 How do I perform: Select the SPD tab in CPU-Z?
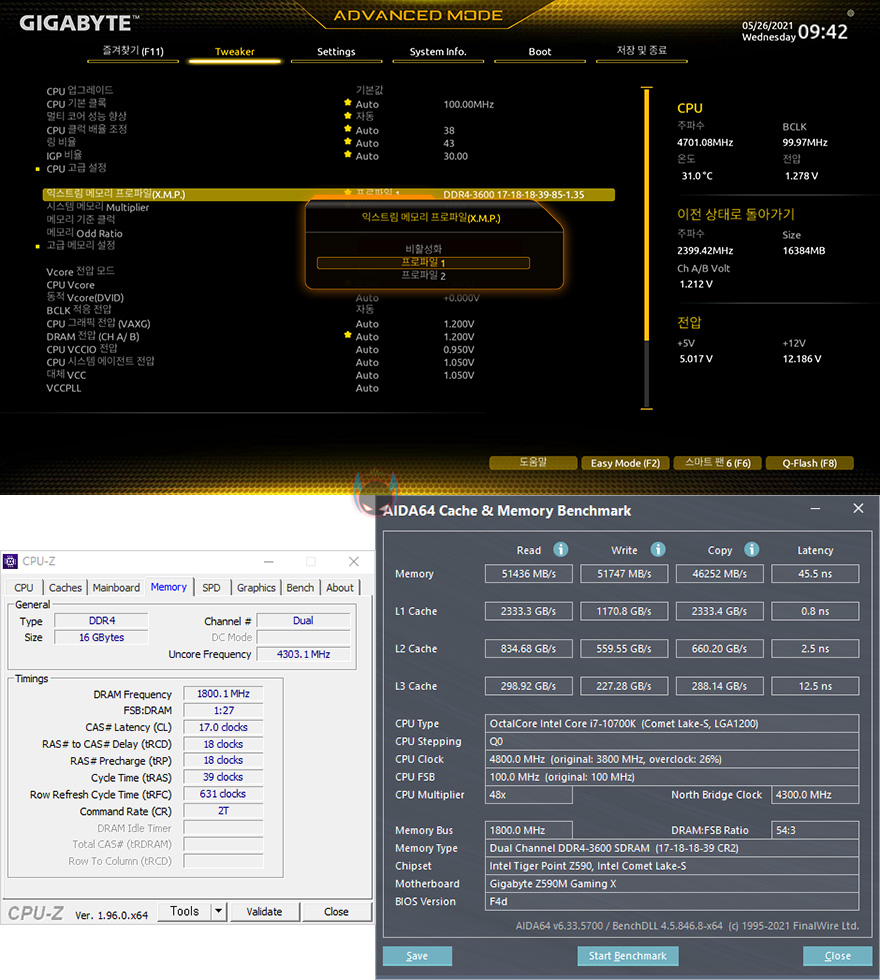click(x=211, y=588)
